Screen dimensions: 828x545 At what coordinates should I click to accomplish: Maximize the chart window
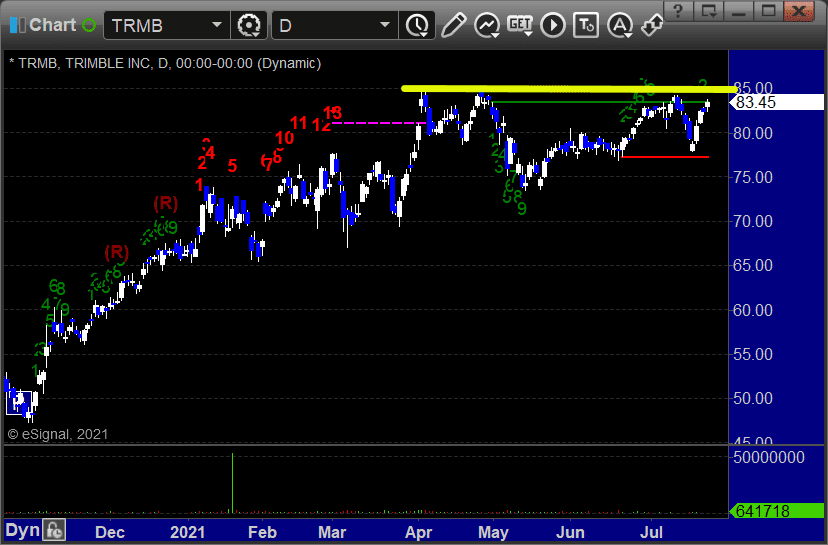point(768,11)
